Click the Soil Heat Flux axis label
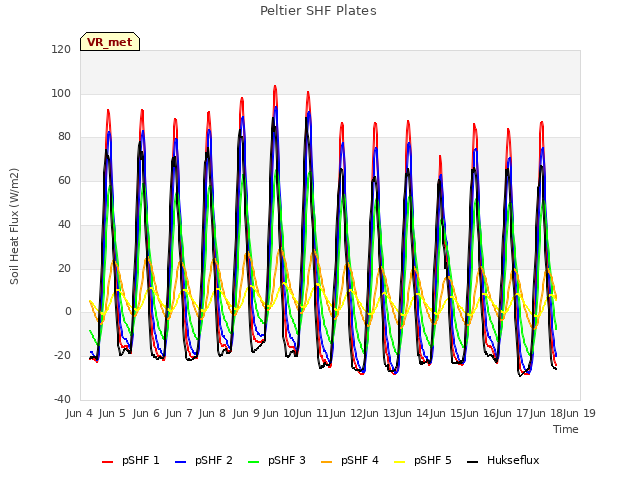The image size is (640, 480). click(14, 226)
